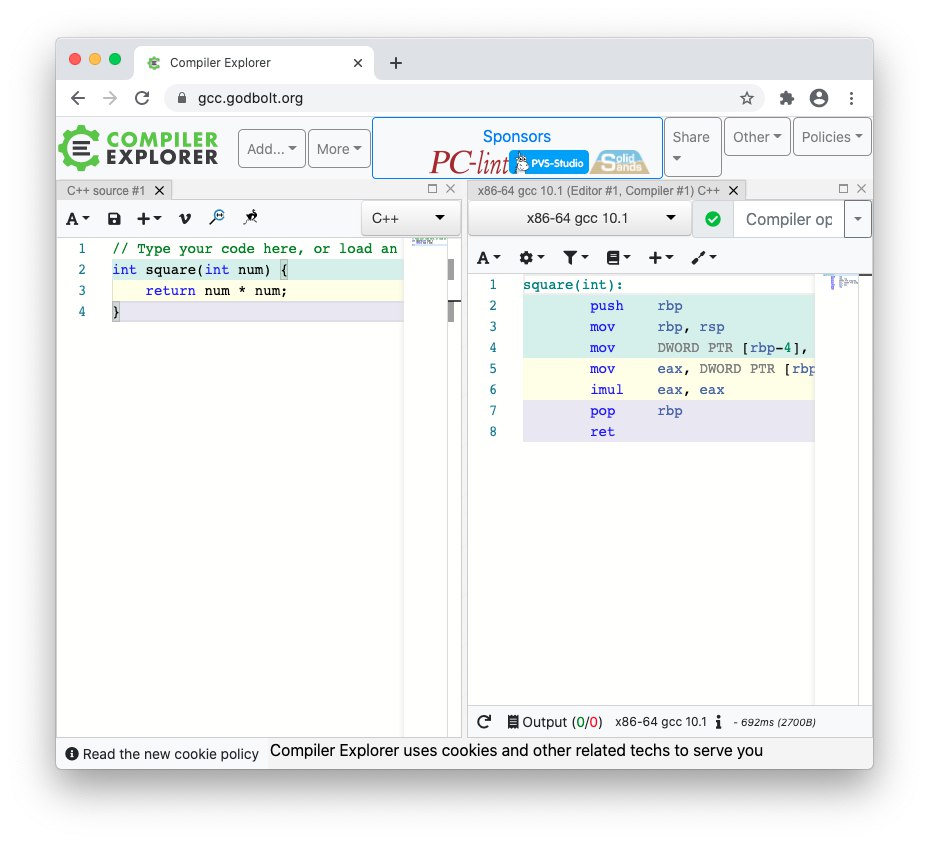929x843 pixels.
Task: Click info icon beside cookie policy
Action: pos(72,754)
